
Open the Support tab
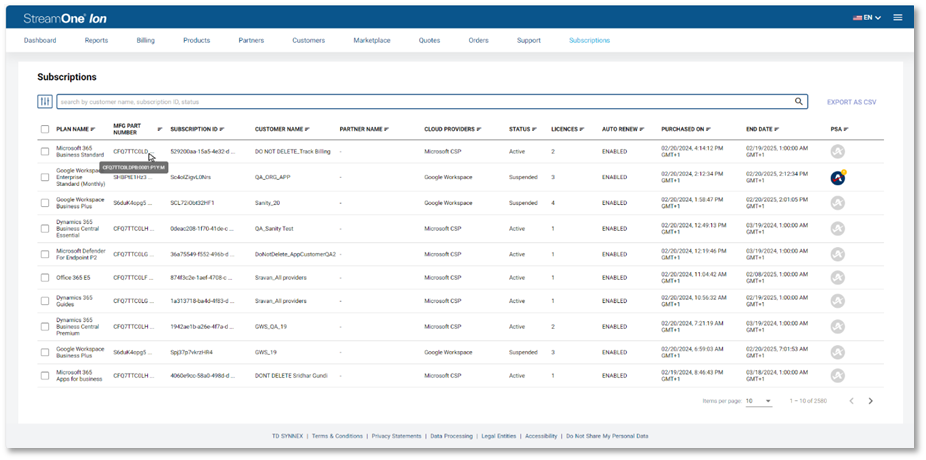(x=529, y=41)
